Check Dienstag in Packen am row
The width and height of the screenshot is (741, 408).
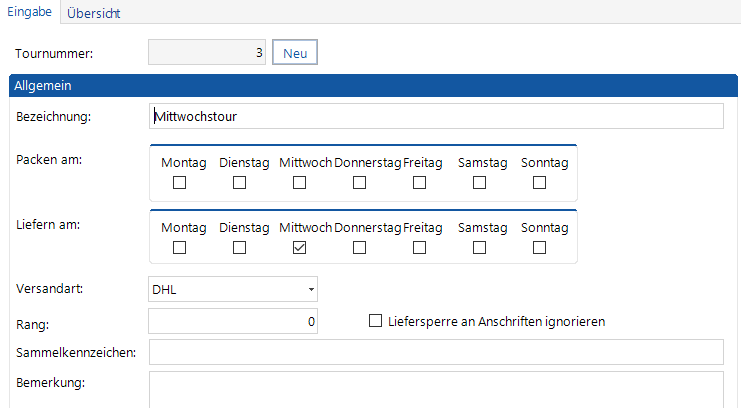coord(240,183)
